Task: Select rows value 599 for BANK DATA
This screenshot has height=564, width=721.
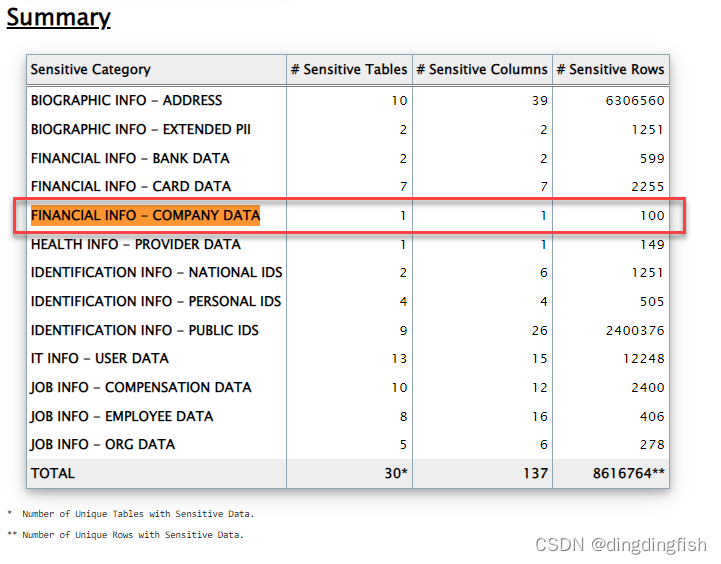Action: 652,159
